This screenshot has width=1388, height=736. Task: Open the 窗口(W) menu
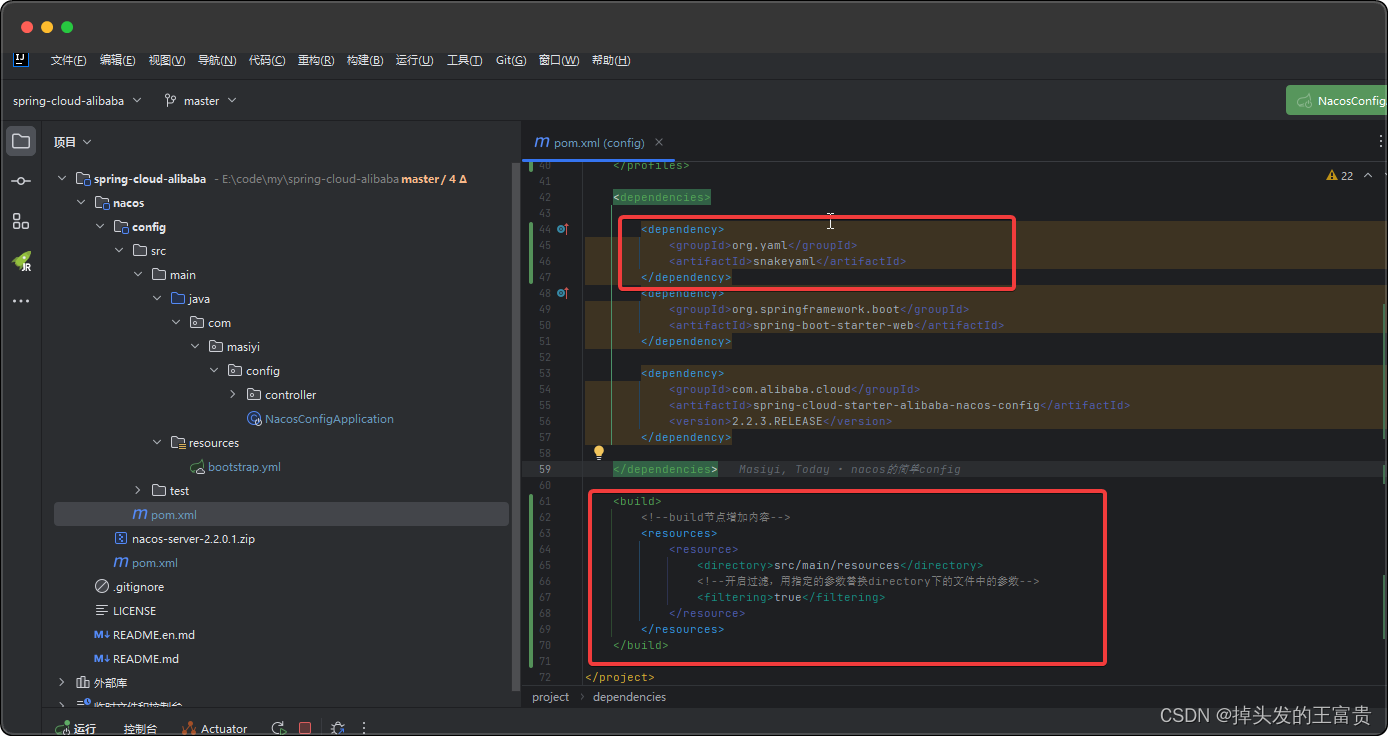pyautogui.click(x=559, y=60)
